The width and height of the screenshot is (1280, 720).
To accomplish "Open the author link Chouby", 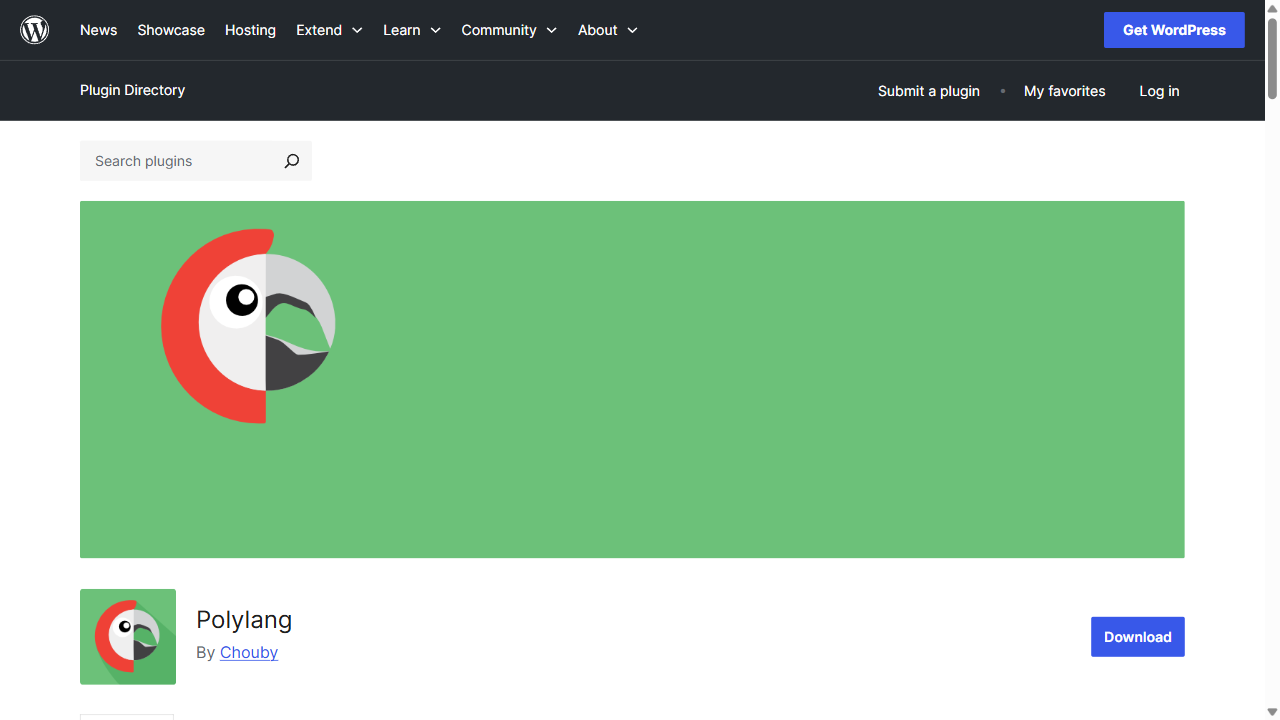I will coord(249,652).
